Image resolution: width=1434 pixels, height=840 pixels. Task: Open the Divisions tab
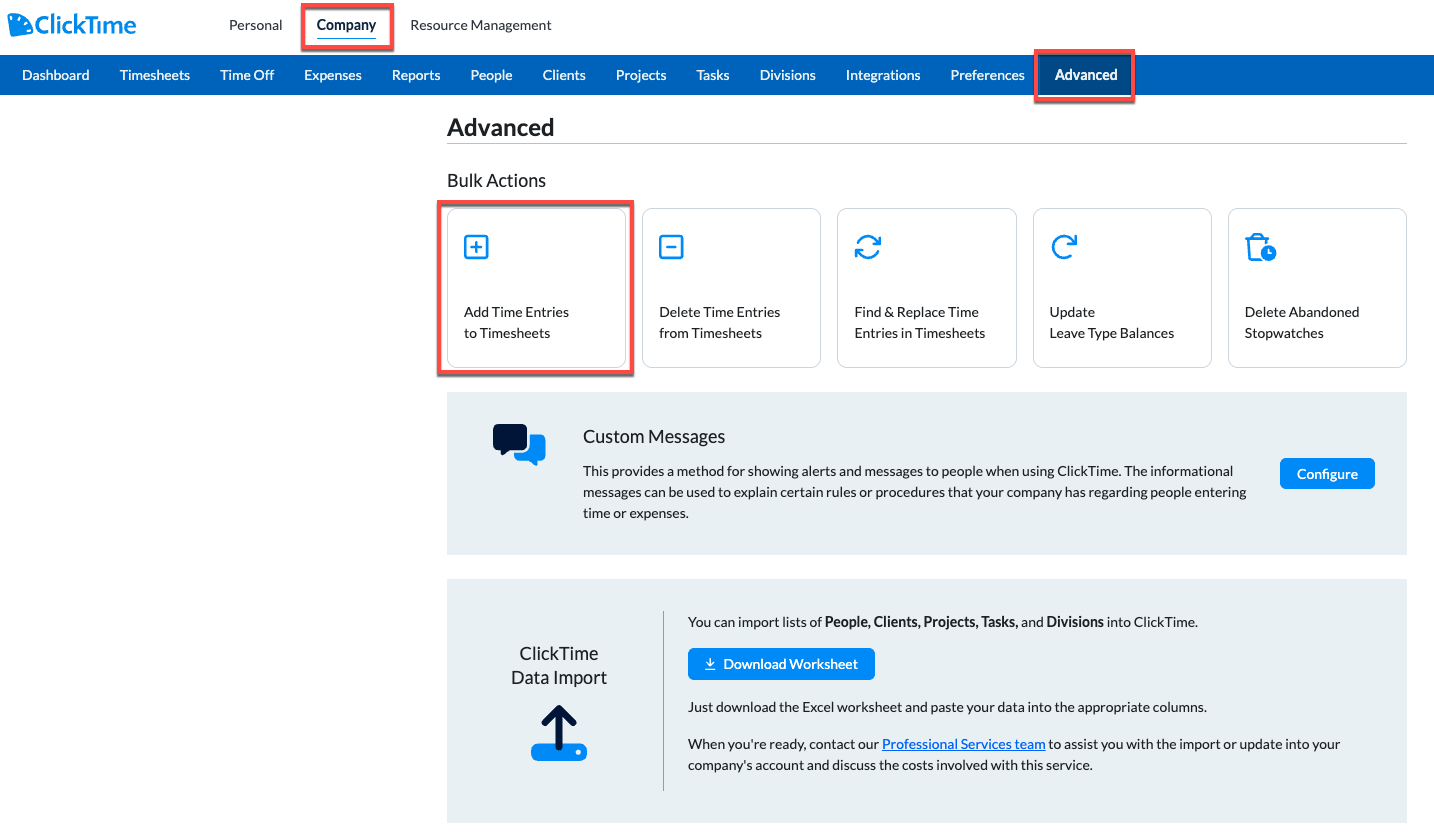[788, 75]
